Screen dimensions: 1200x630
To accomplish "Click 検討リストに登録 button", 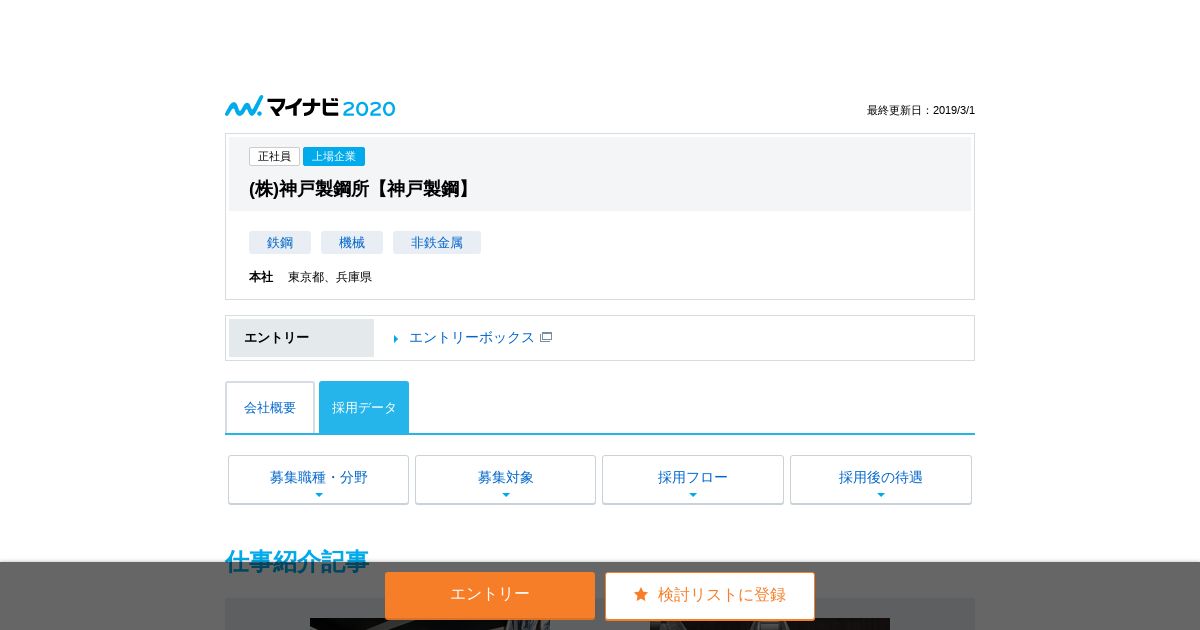I will pyautogui.click(x=710, y=595).
